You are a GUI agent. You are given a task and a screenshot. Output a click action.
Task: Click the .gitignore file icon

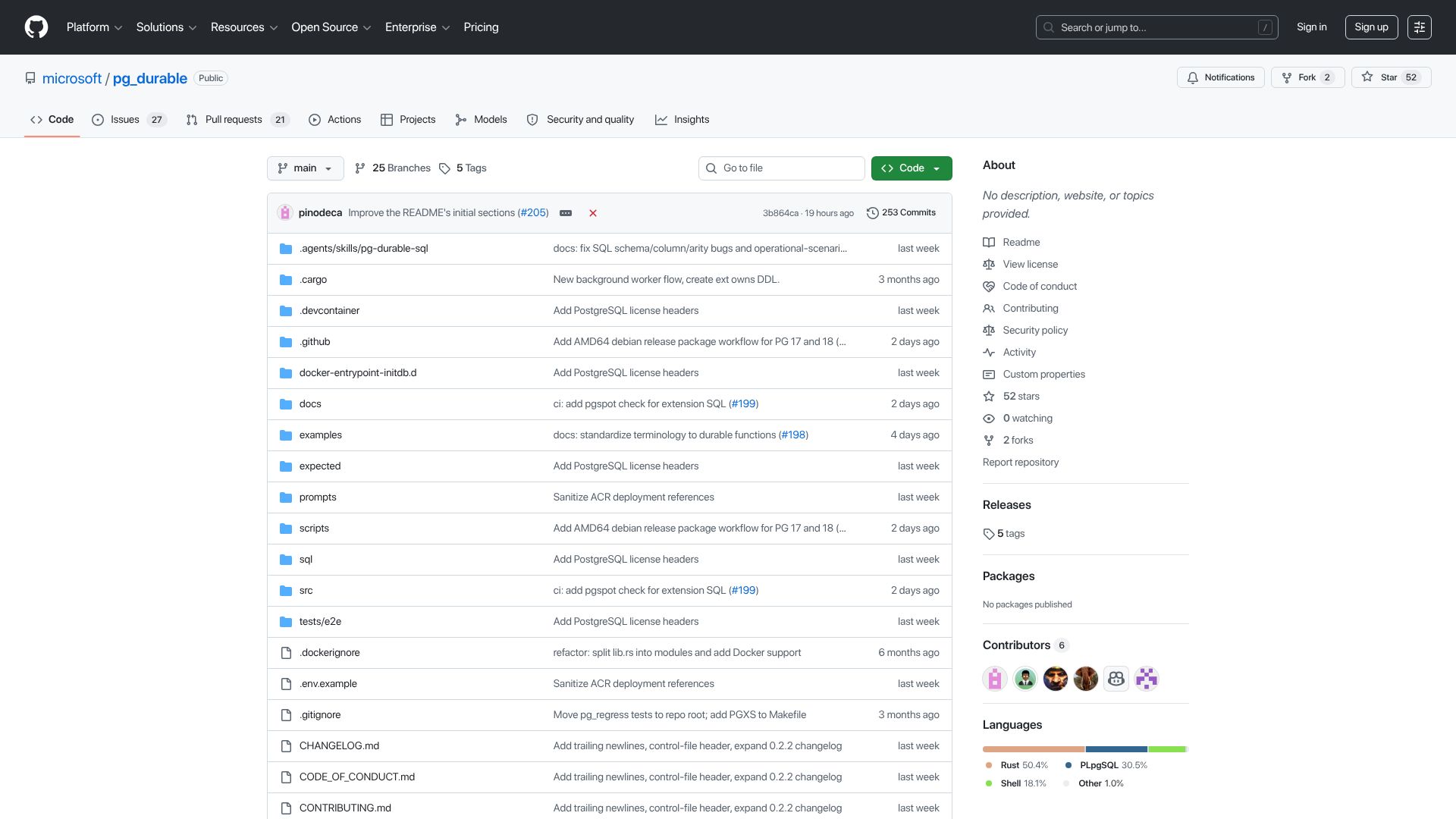point(286,715)
